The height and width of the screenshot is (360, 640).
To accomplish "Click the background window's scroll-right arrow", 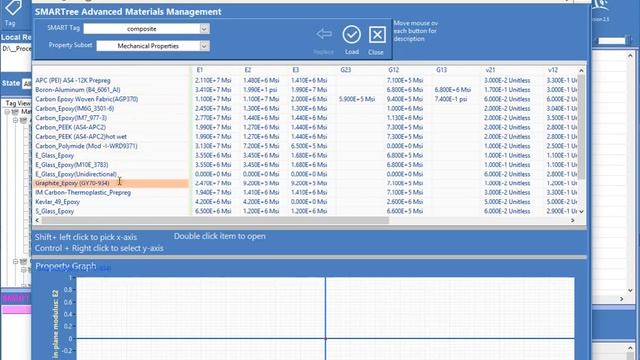I will tap(621, 299).
